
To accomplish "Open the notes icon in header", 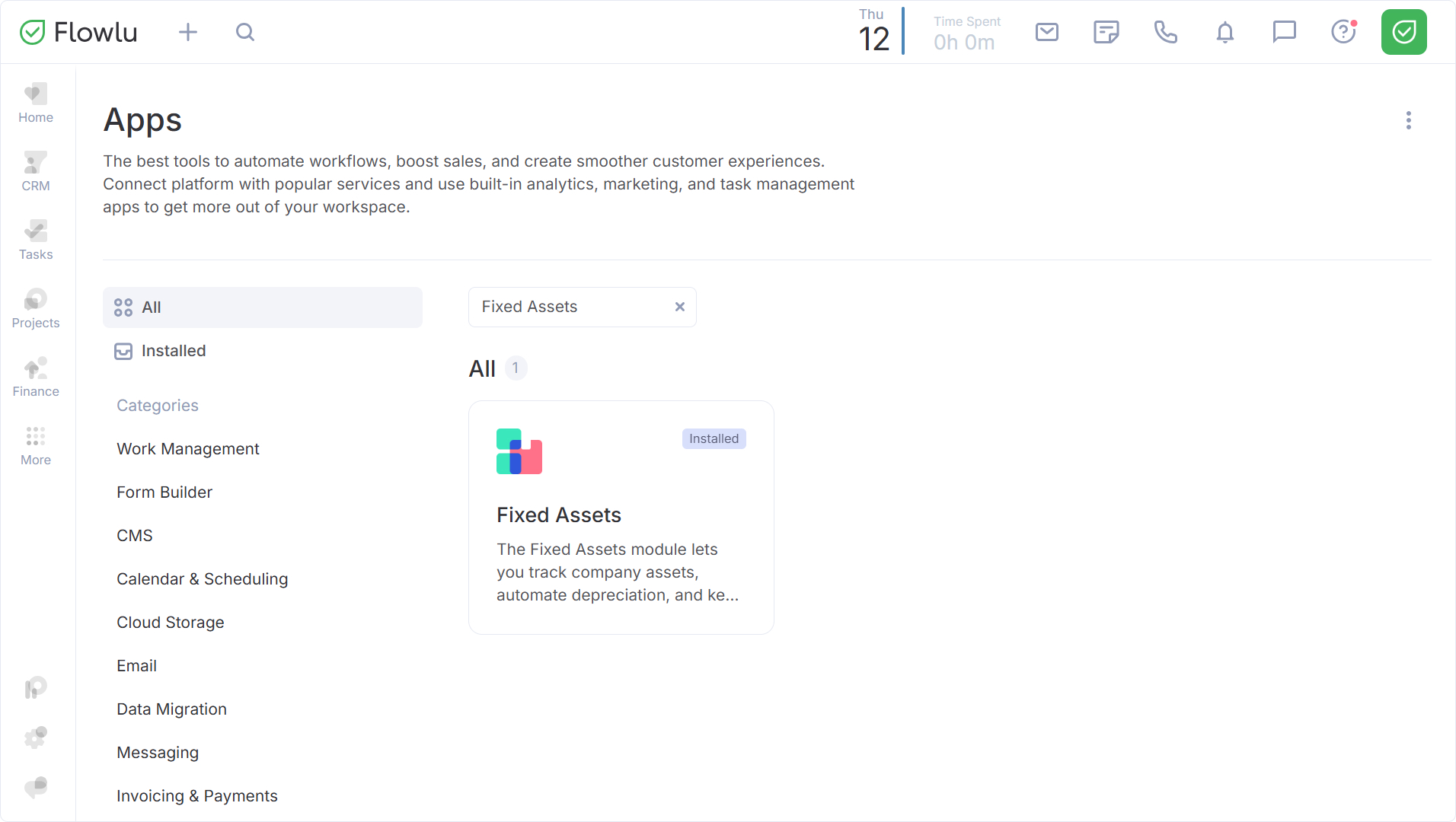I will pyautogui.click(x=1106, y=32).
